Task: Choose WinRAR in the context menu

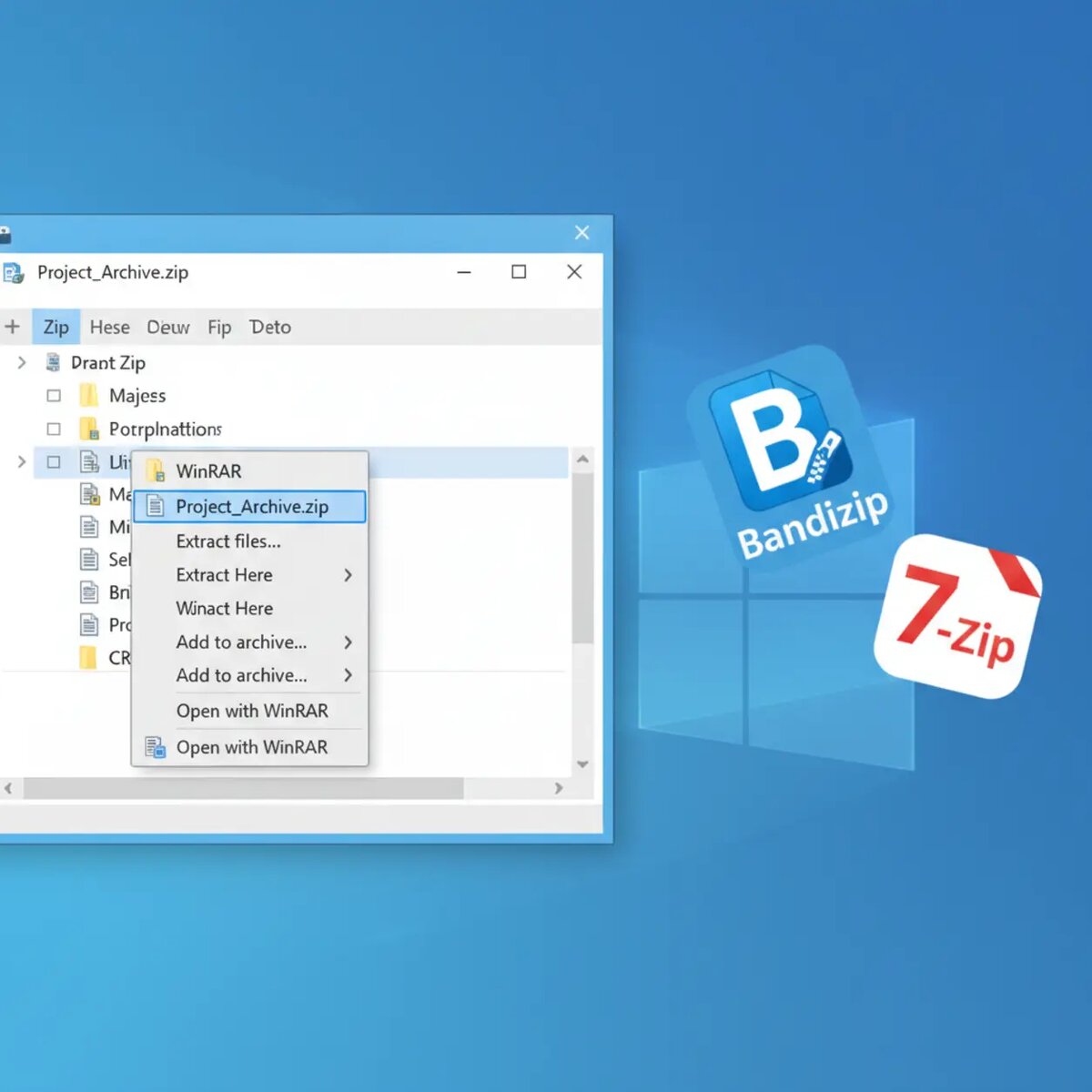Action: 250,470
